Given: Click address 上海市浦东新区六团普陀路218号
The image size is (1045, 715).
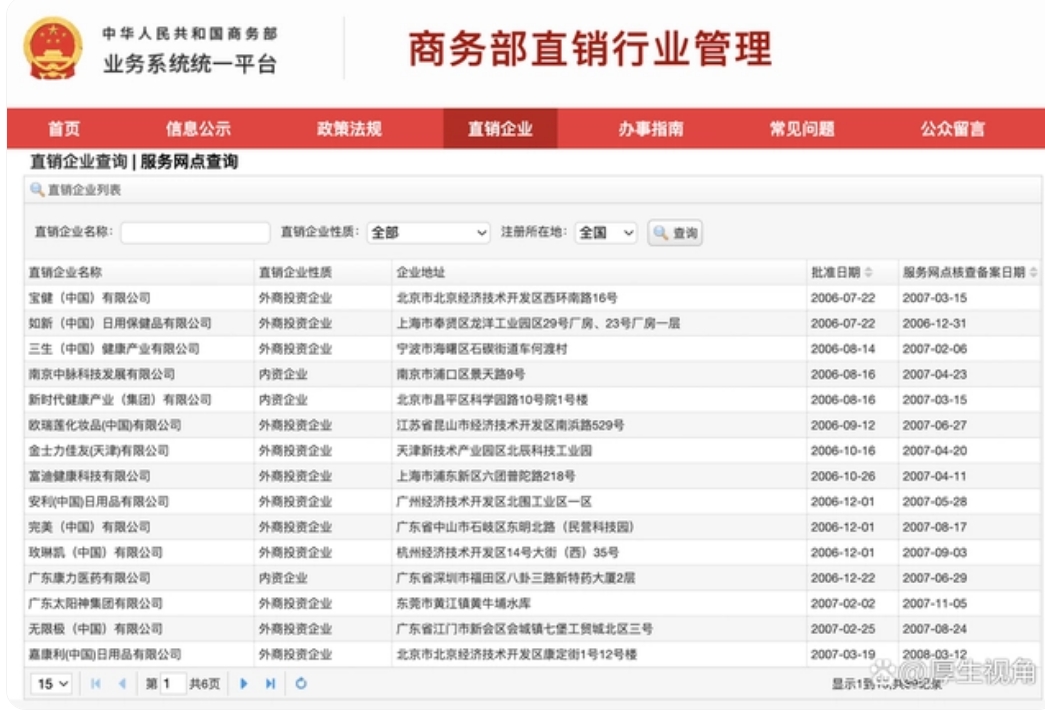Looking at the screenshot, I should [x=486, y=476].
